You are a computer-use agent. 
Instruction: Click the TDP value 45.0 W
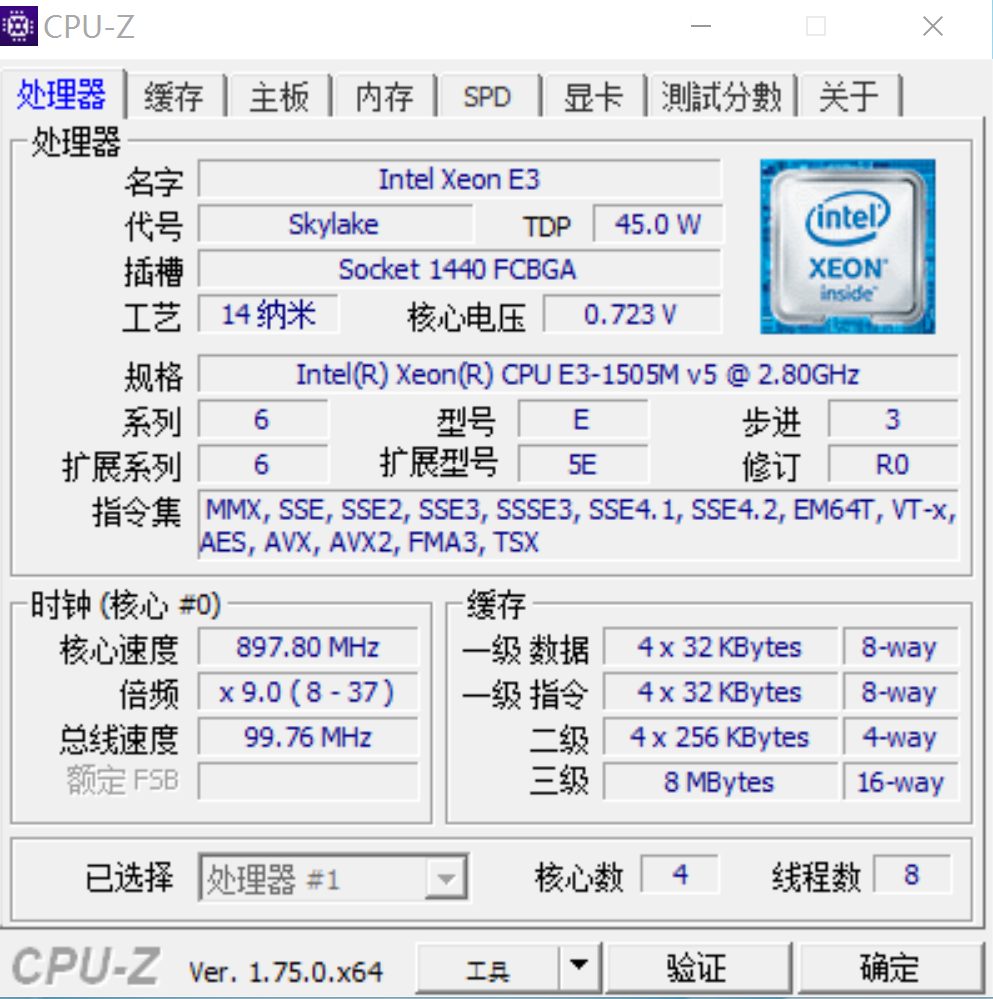click(657, 224)
